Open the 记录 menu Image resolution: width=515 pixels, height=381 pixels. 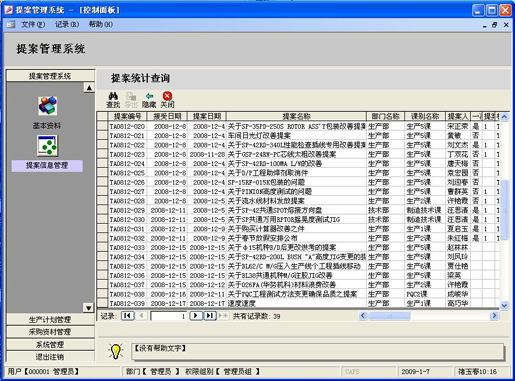[x=67, y=24]
